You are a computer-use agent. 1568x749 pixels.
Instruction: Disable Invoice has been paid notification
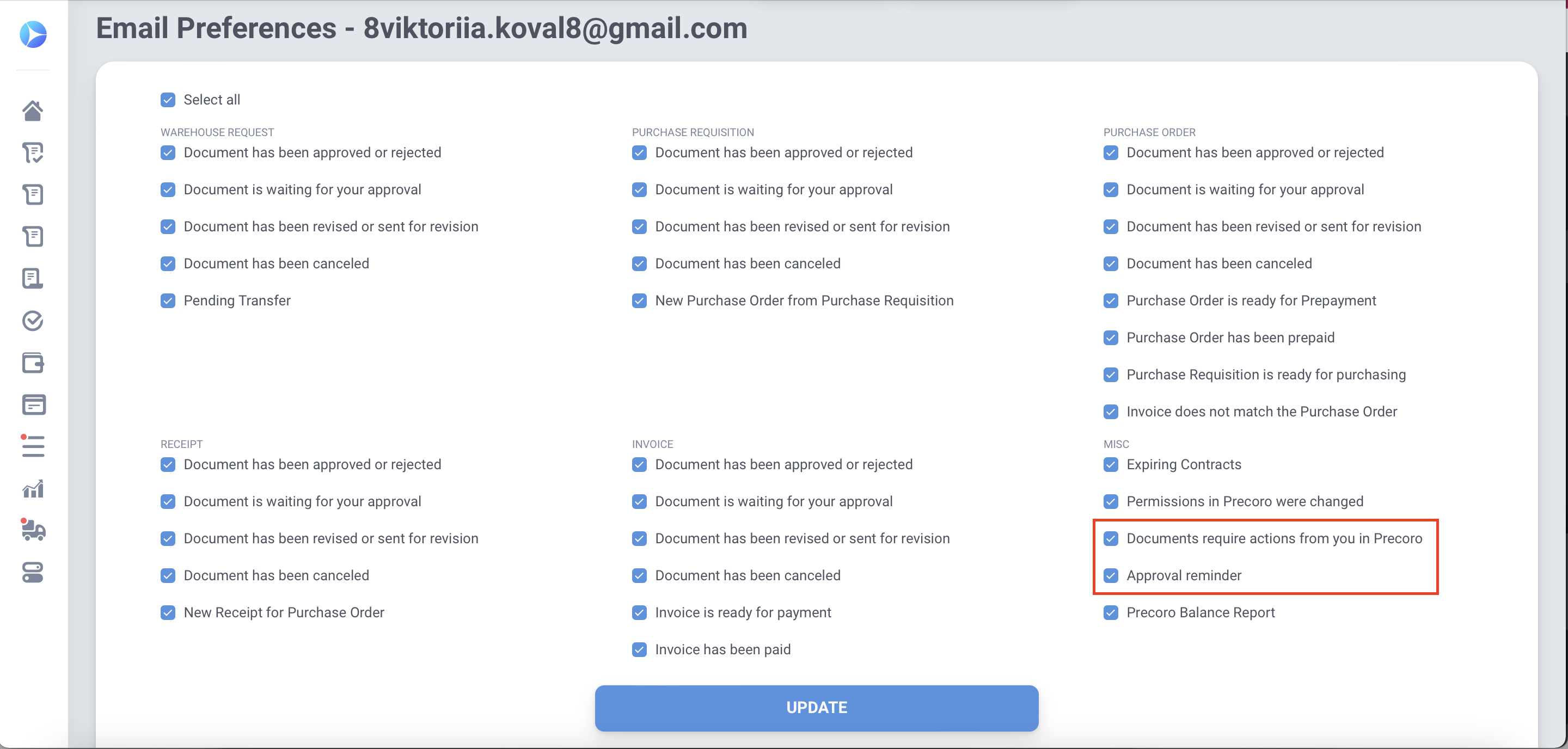click(x=639, y=650)
